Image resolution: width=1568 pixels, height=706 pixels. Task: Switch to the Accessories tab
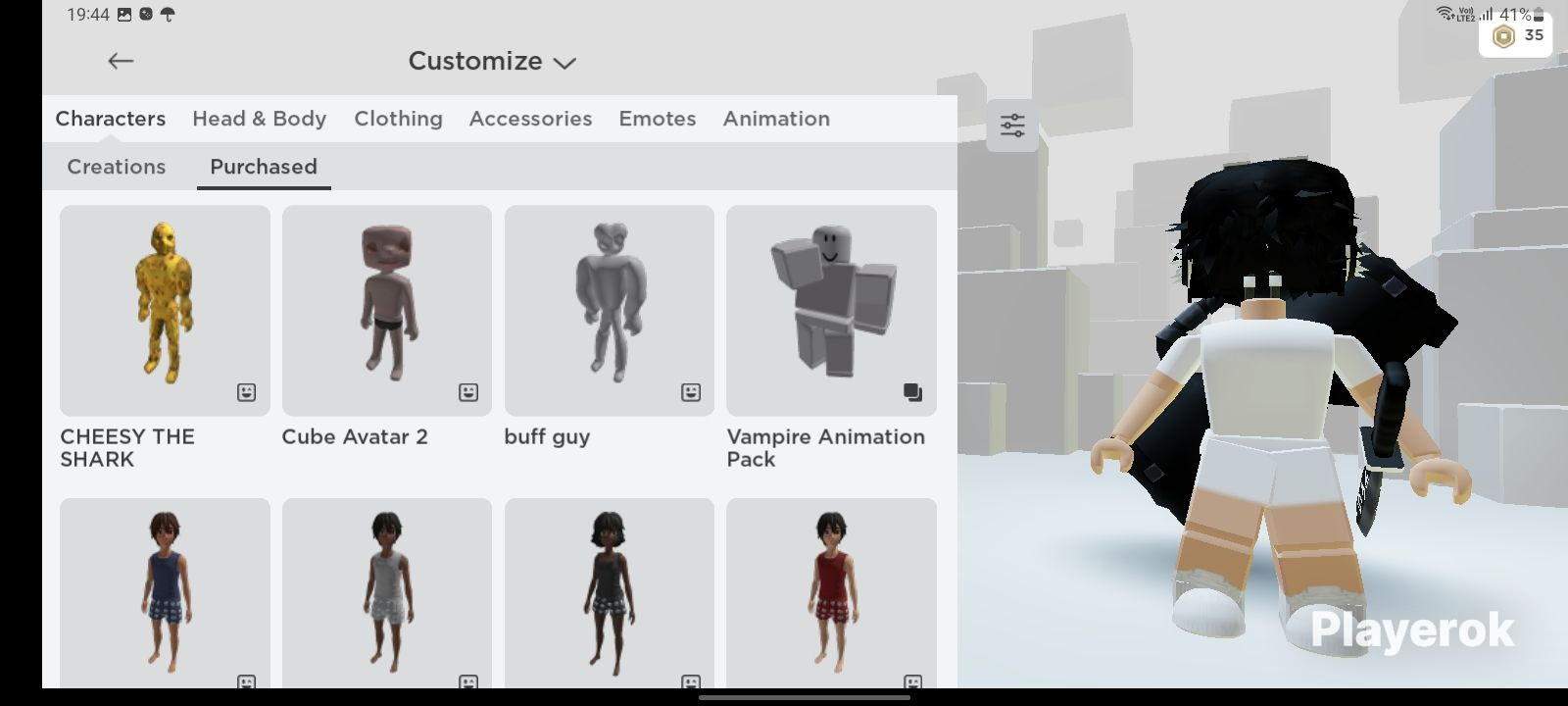pos(530,119)
